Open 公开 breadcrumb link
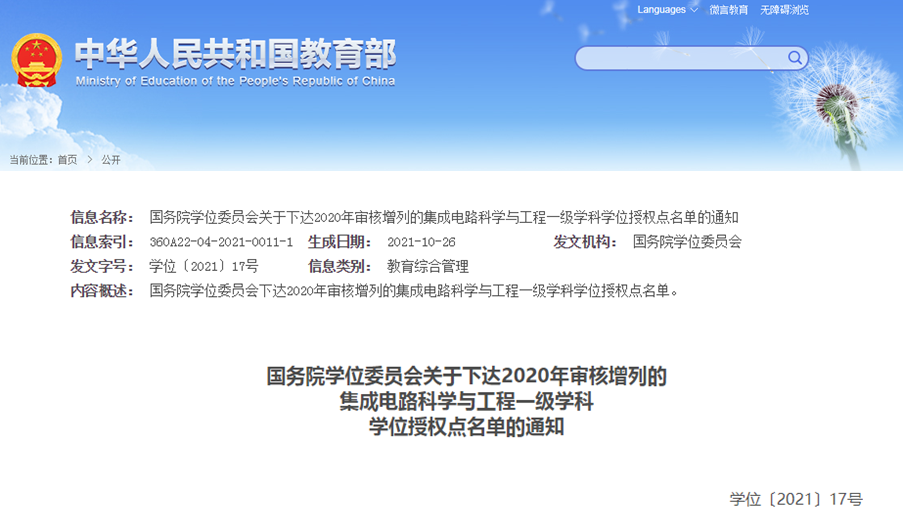This screenshot has height=522, width=903. (111, 160)
